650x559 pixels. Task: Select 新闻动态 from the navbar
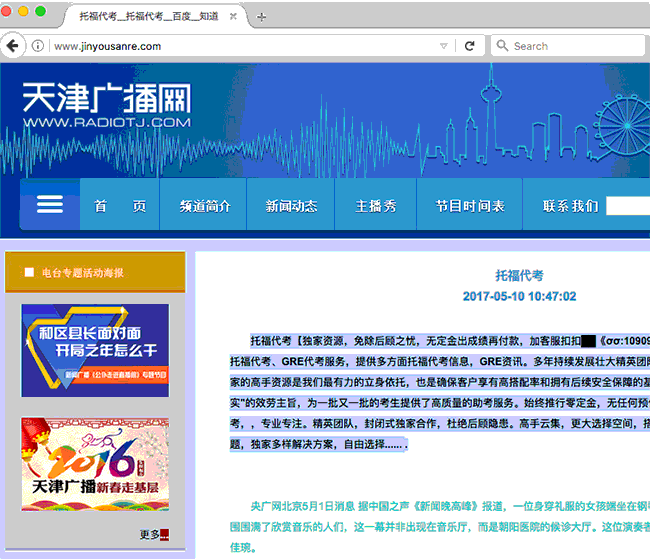pos(291,206)
